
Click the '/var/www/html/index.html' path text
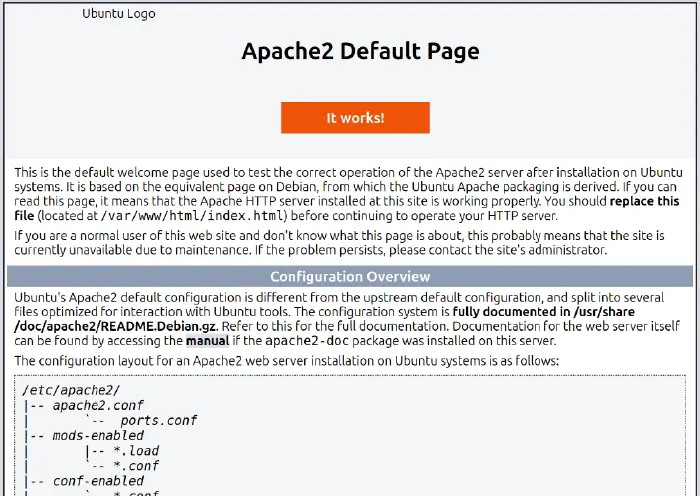coord(192,216)
